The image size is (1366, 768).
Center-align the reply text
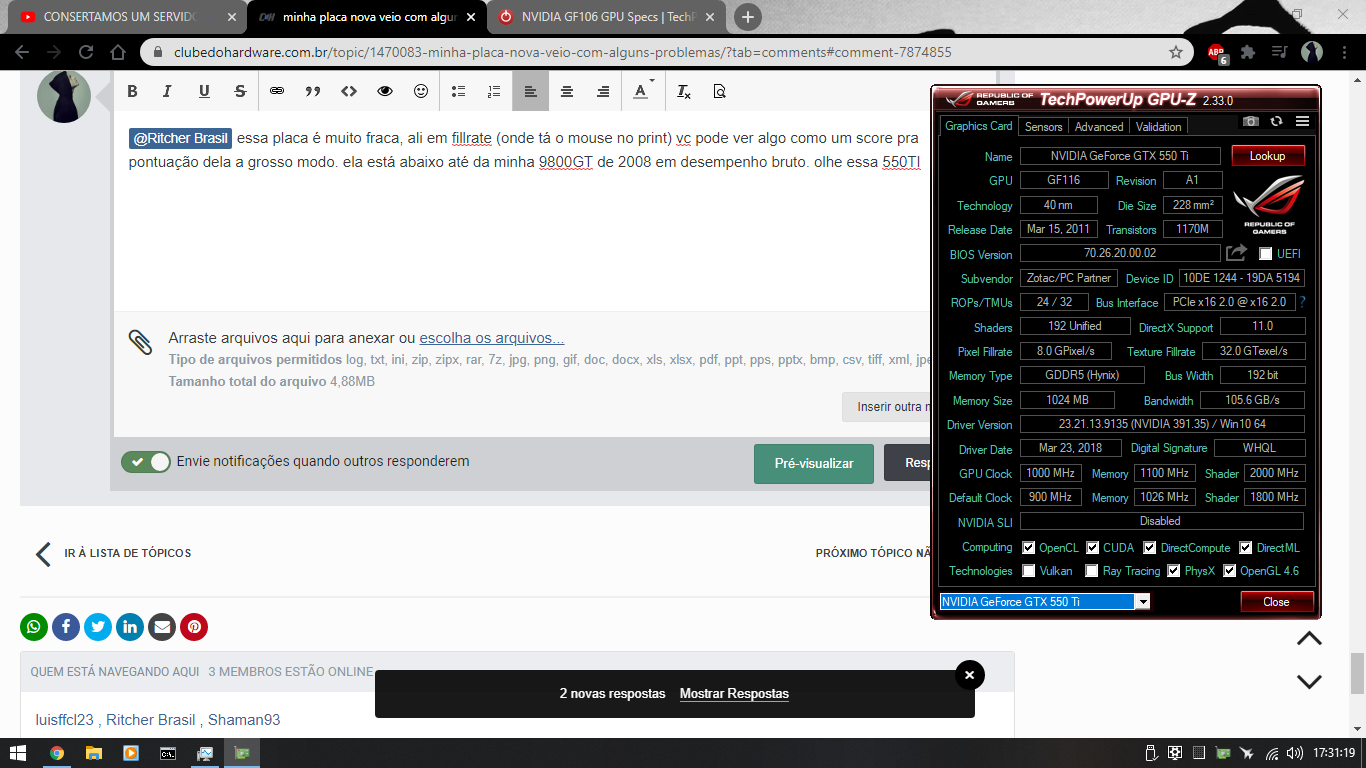[x=567, y=91]
